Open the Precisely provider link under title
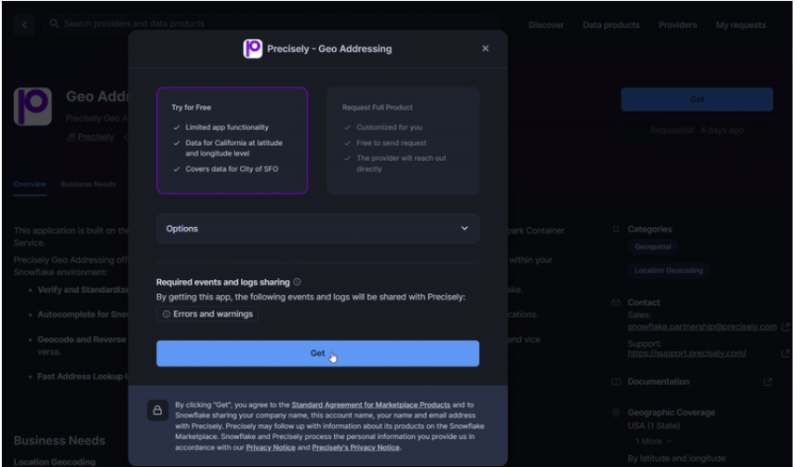 (x=95, y=137)
